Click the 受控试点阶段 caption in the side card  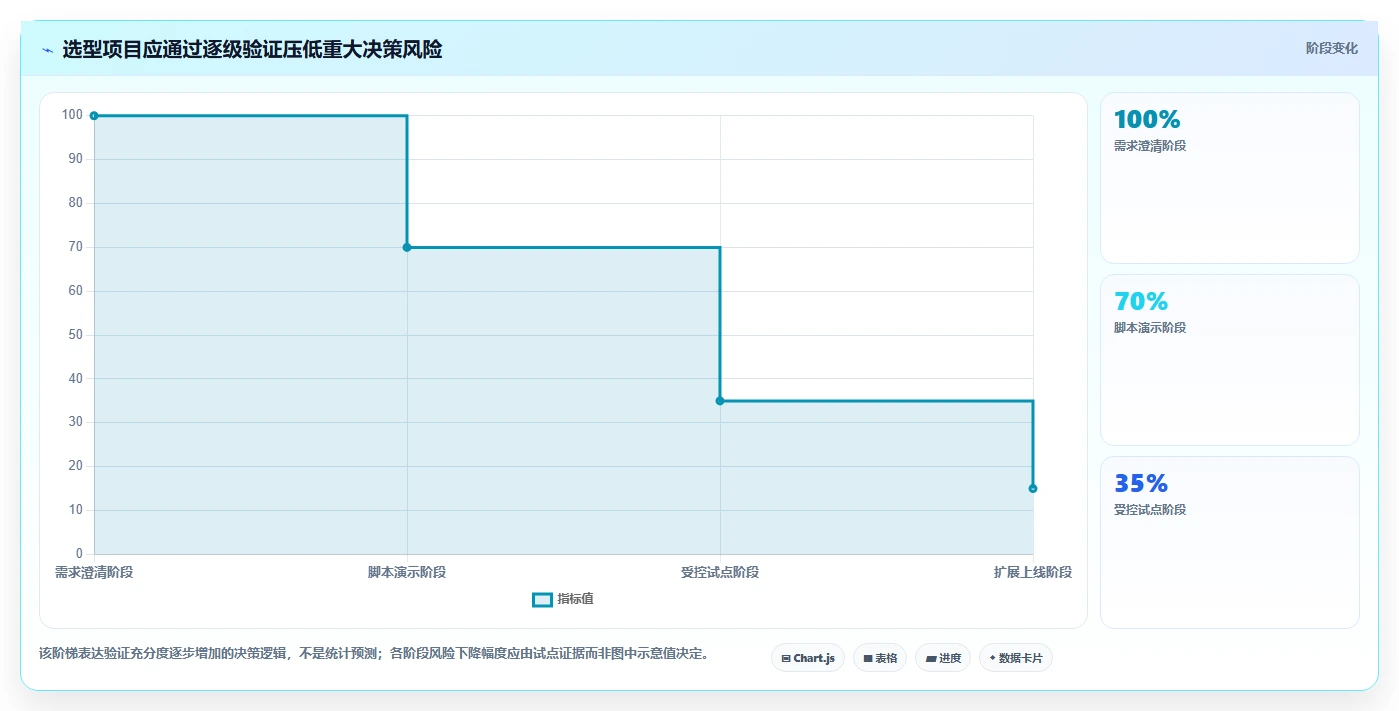[1150, 510]
